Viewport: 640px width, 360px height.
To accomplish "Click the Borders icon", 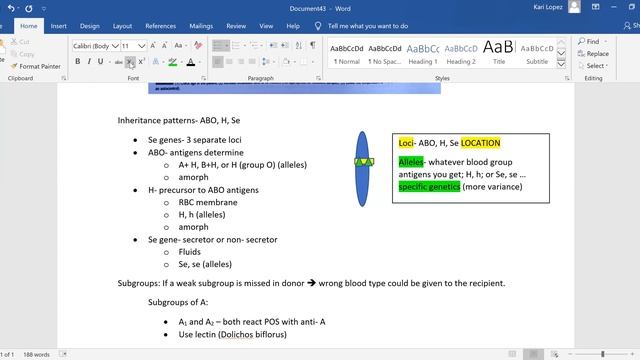I will pyautogui.click(x=304, y=62).
